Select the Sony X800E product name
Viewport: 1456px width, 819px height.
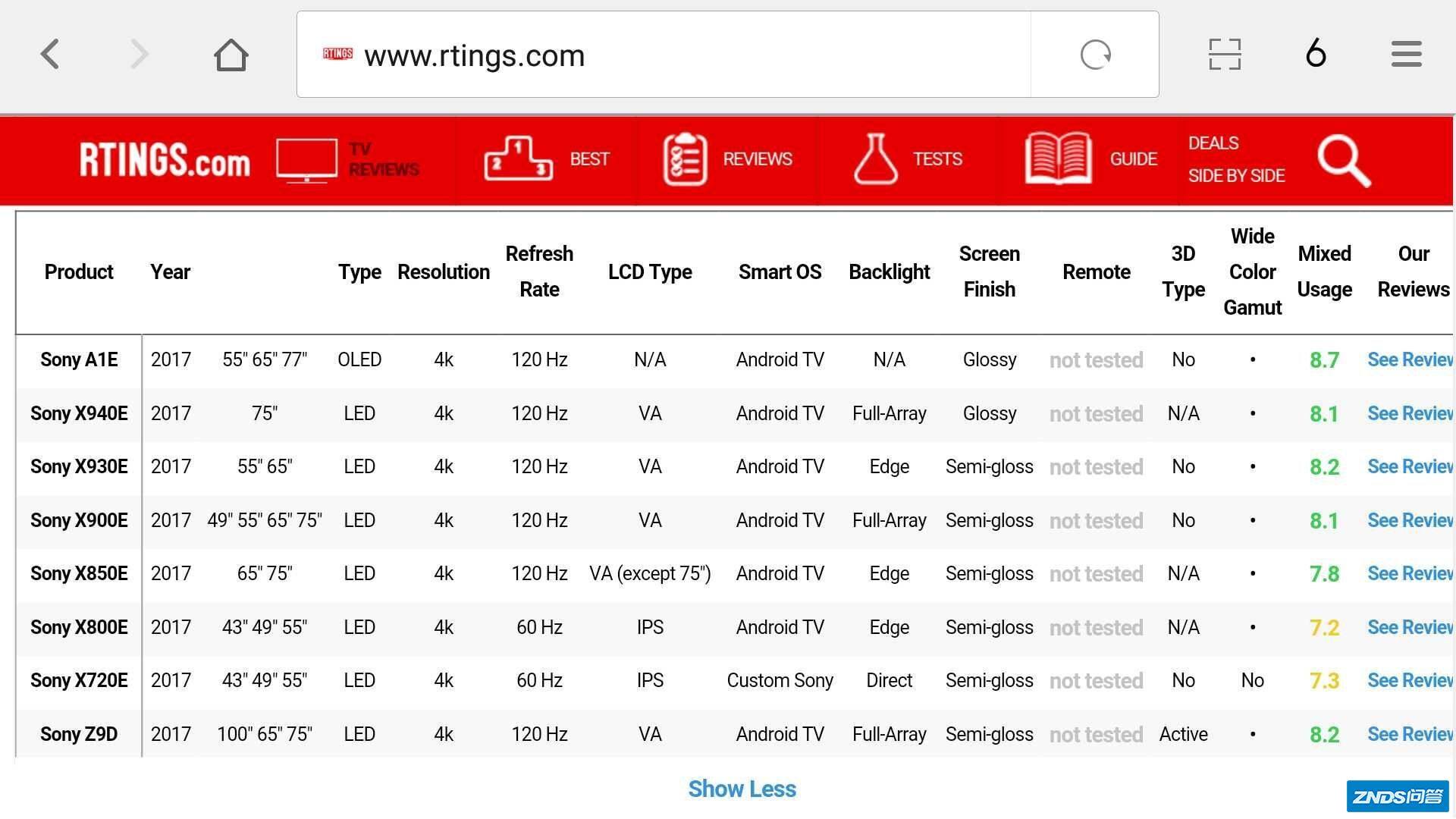[79, 628]
